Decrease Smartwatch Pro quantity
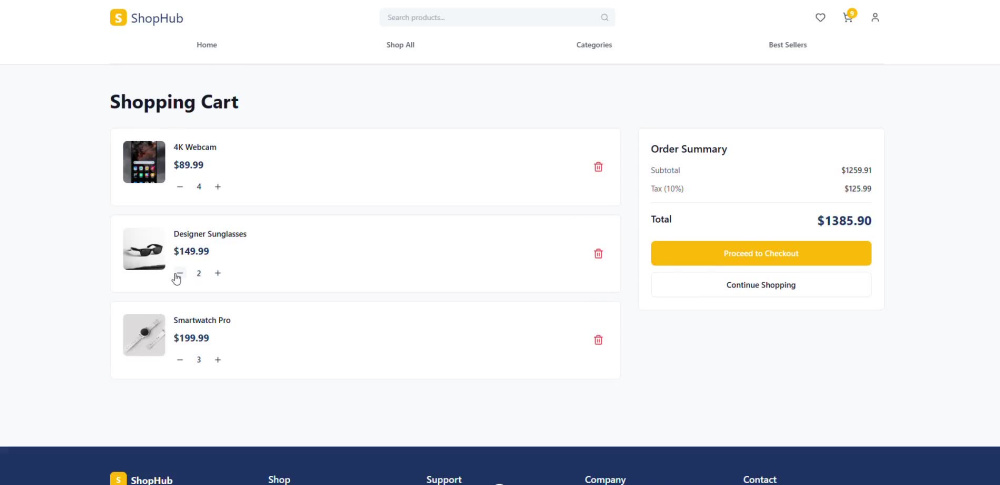This screenshot has width=1000, height=485. pyautogui.click(x=180, y=360)
